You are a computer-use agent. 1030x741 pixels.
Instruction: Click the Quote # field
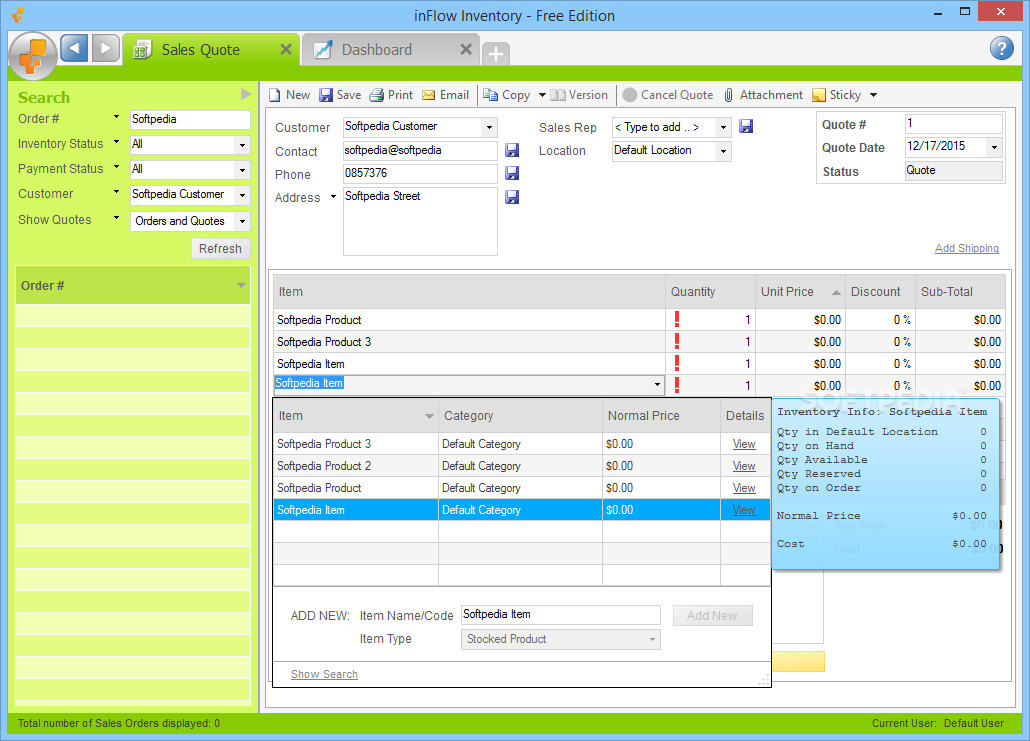coord(953,124)
